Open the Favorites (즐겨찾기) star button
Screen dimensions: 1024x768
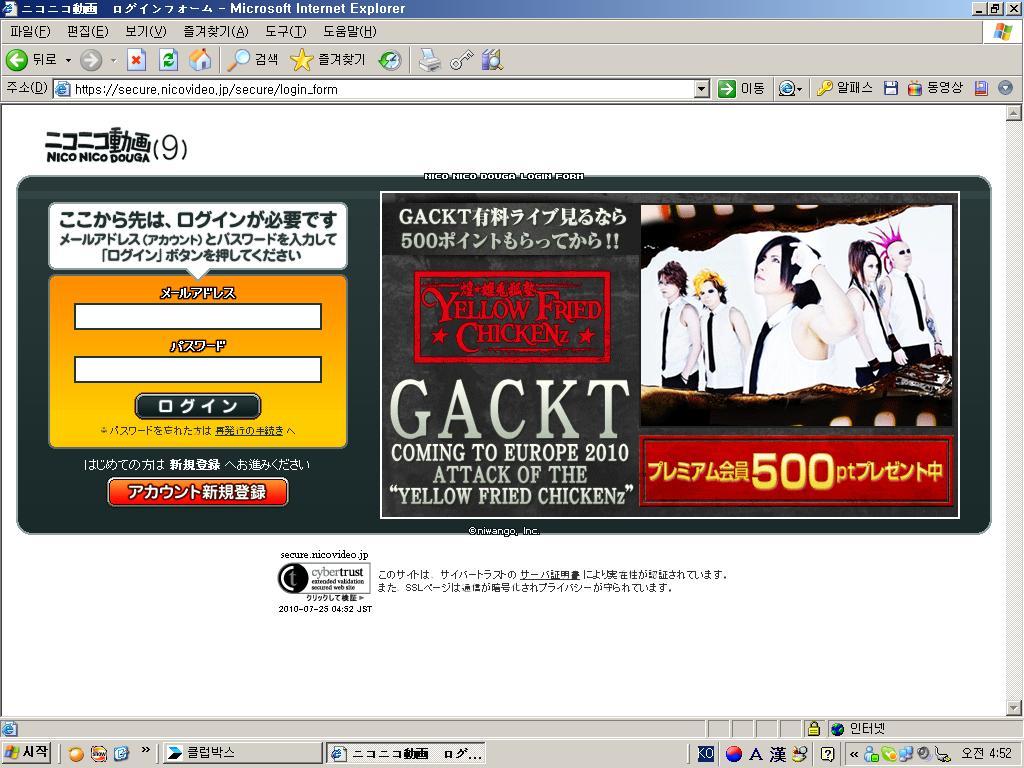coord(327,60)
